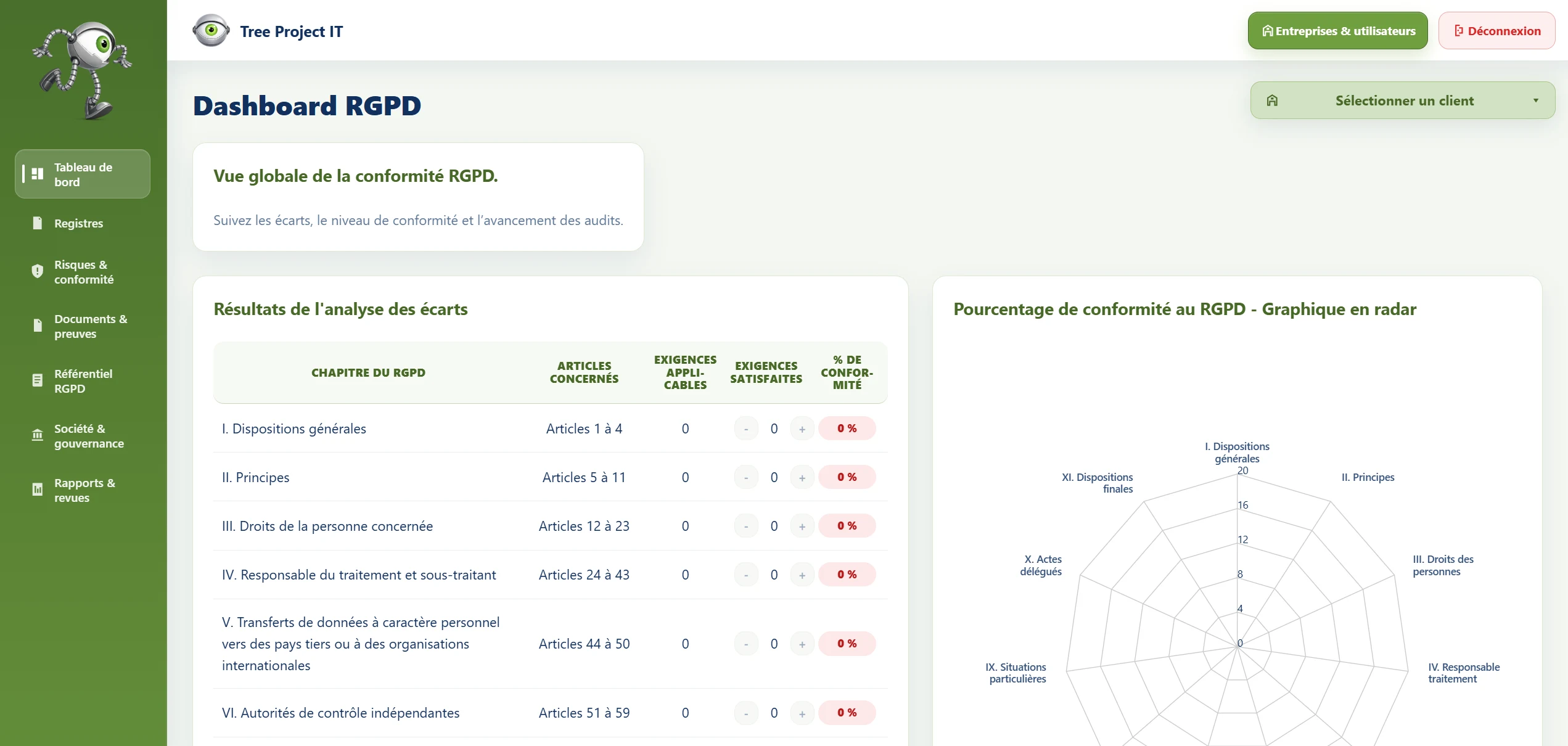This screenshot has width=1568, height=746.
Task: Click 'IV. Responsable du traitement et sous-traitant' row
Action: 359,575
